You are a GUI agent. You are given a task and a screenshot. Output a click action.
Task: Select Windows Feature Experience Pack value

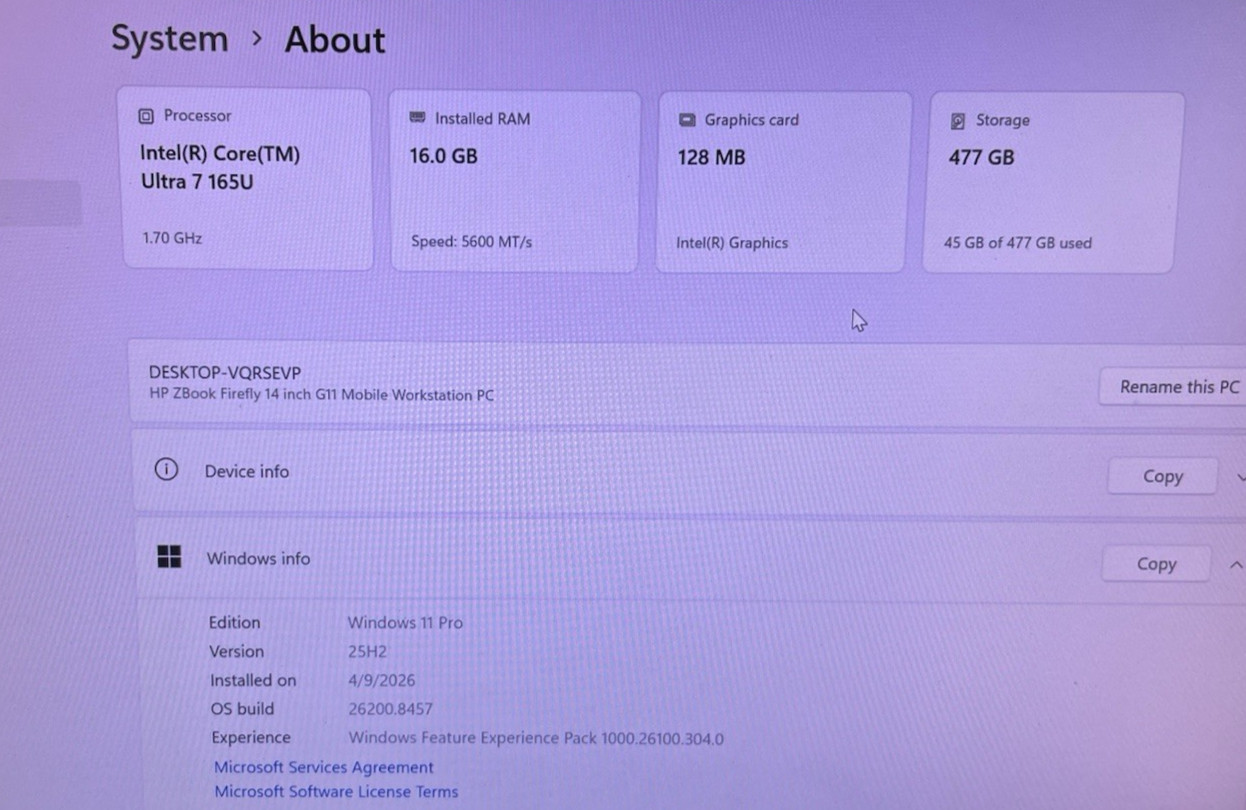click(x=536, y=738)
